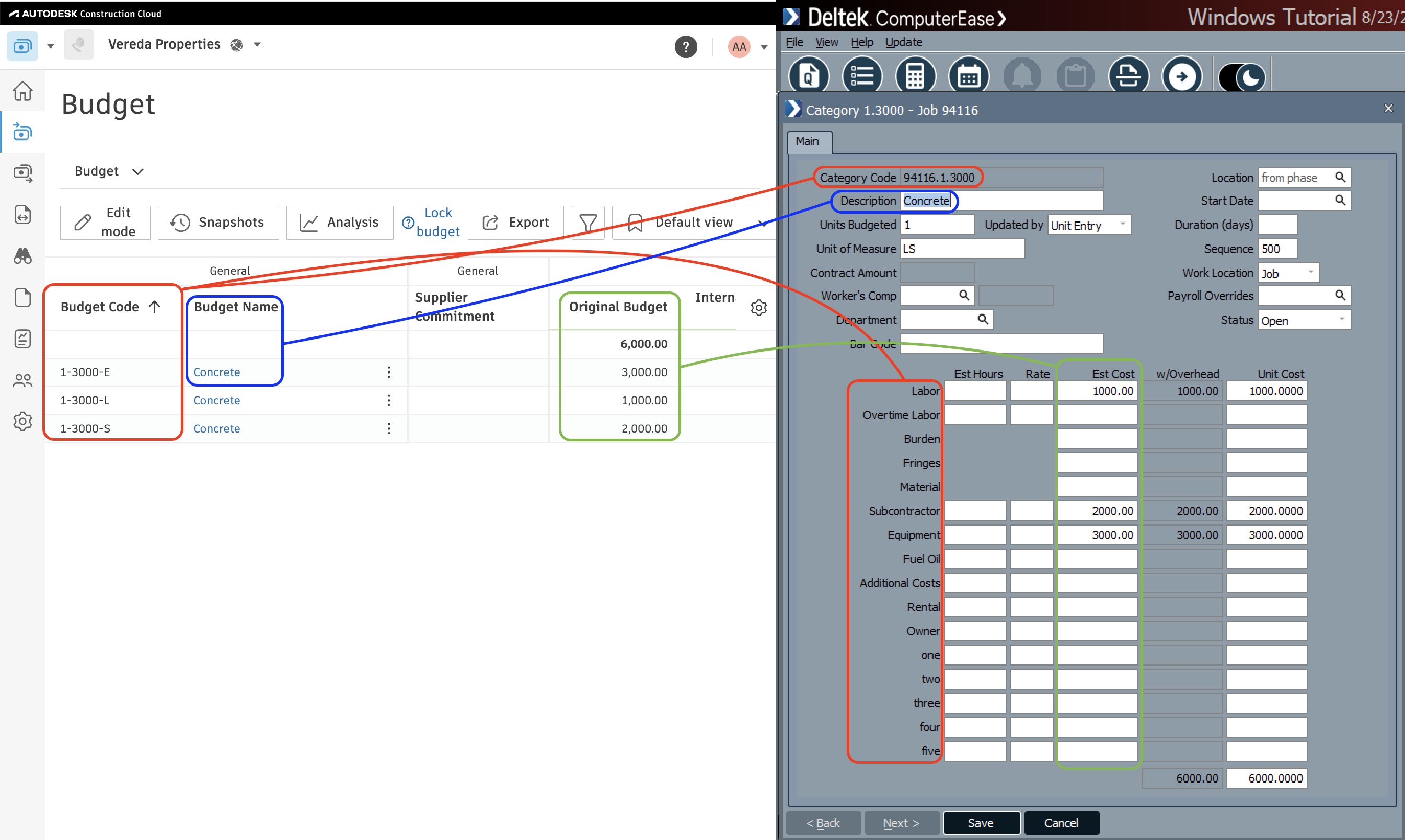
Task: Toggle Deltek dark mode switch
Action: [x=1242, y=77]
